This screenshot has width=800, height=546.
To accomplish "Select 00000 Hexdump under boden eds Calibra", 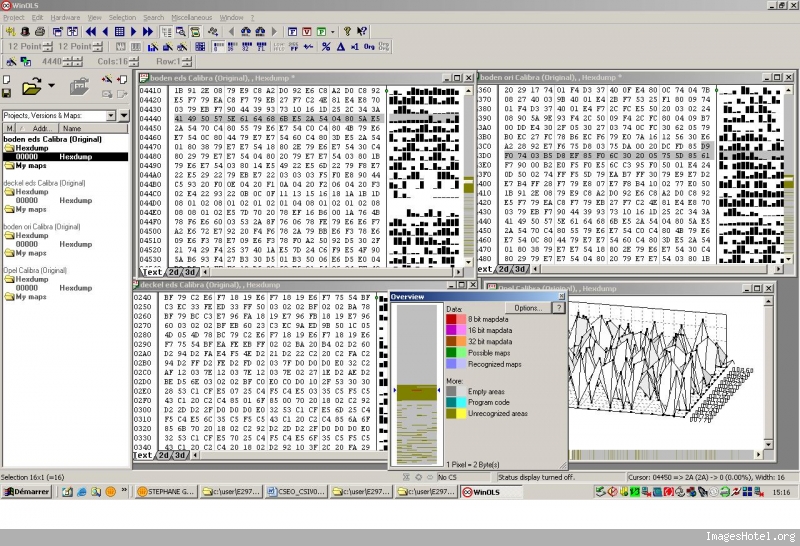I will pyautogui.click(x=65, y=157).
